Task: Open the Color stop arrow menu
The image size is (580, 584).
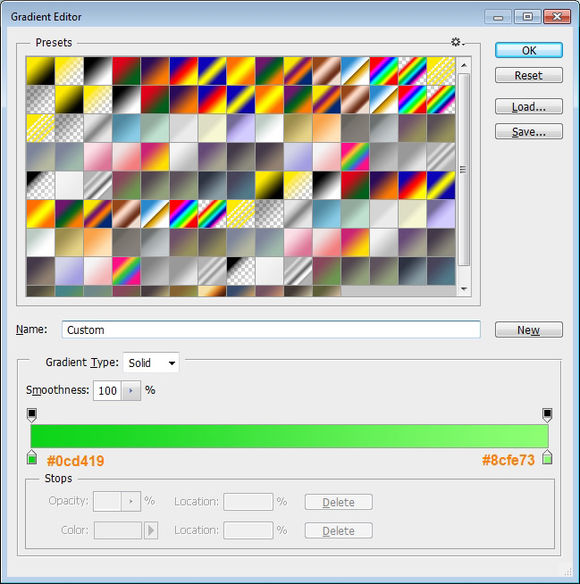Action: (151, 530)
